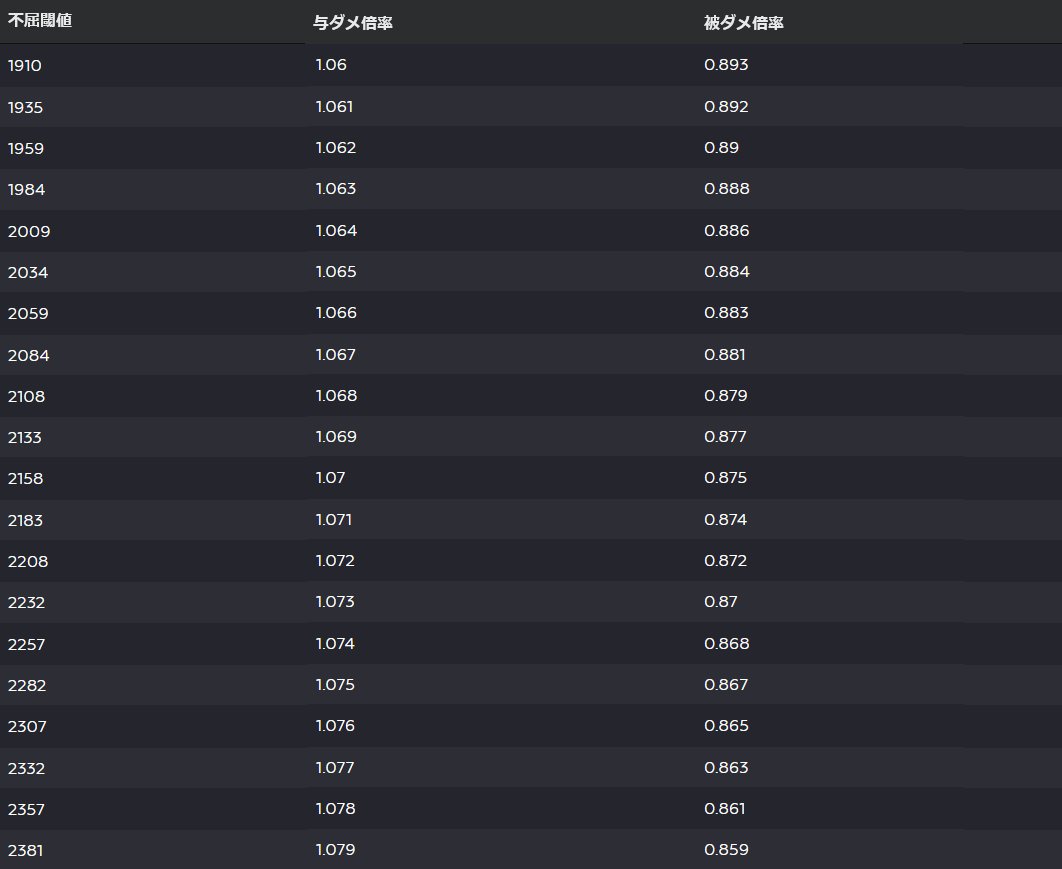
Task: Click the 1.075 cell
Action: [335, 685]
